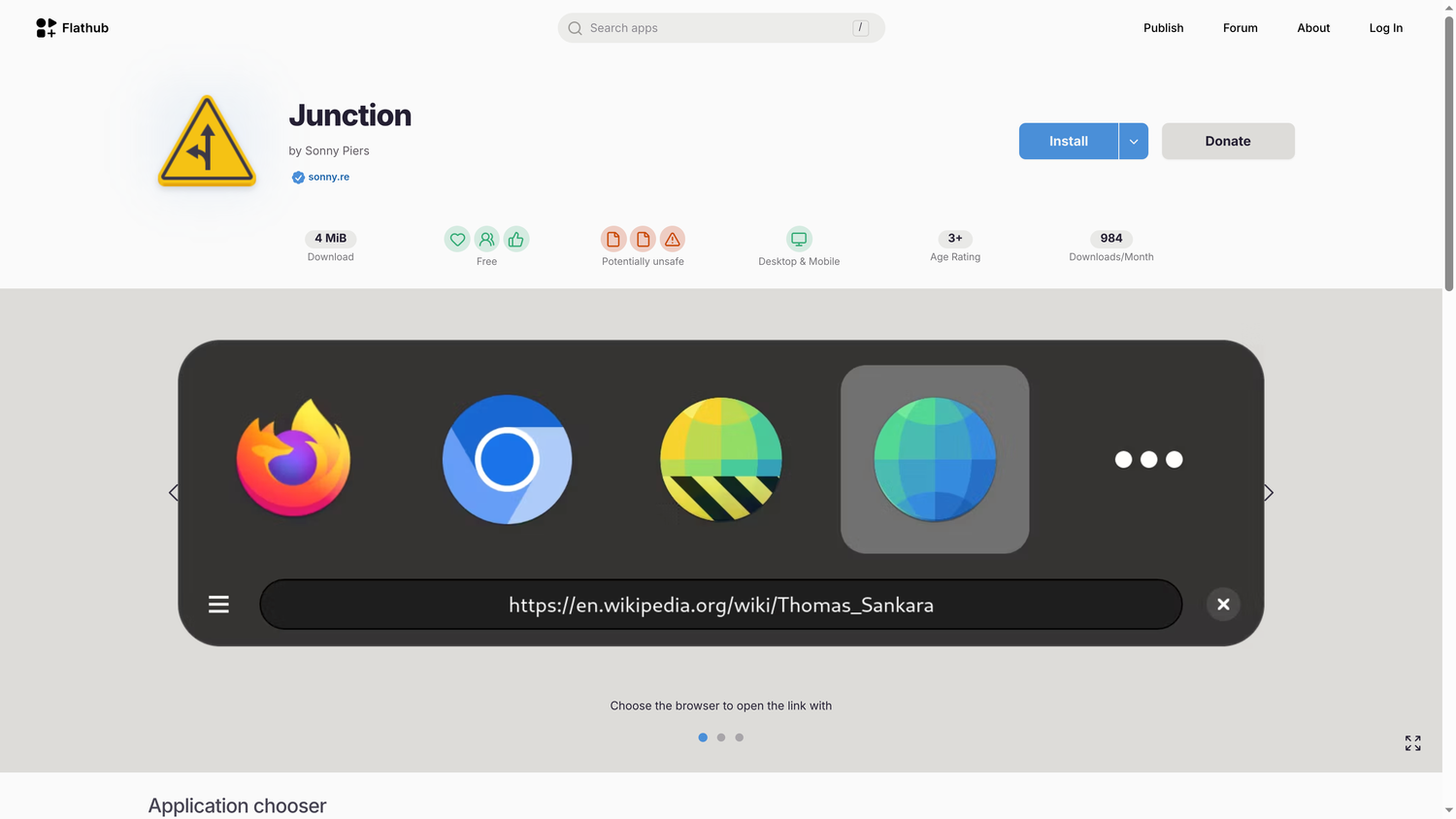Click the three-dots more icon in screenshot
This screenshot has height=819, width=1456.
pyautogui.click(x=1148, y=459)
